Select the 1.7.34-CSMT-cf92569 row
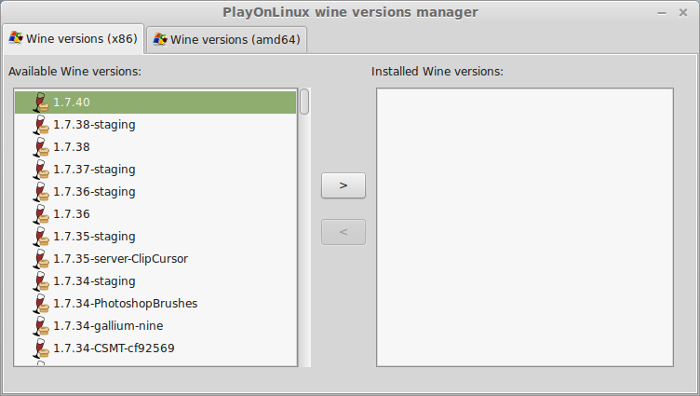The height and width of the screenshot is (396, 700). (x=155, y=348)
